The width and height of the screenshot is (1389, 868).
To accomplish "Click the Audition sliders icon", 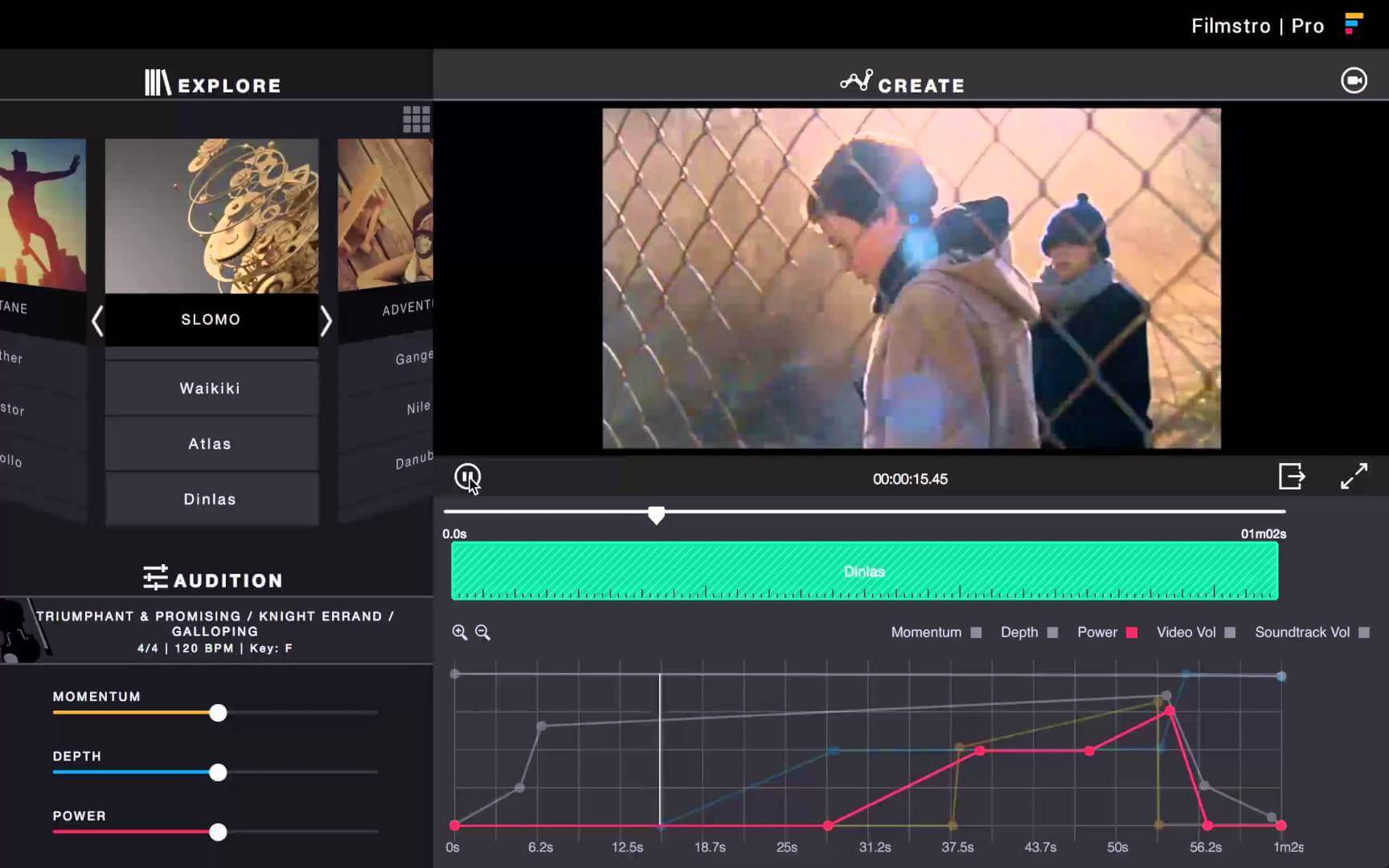I will [x=155, y=578].
